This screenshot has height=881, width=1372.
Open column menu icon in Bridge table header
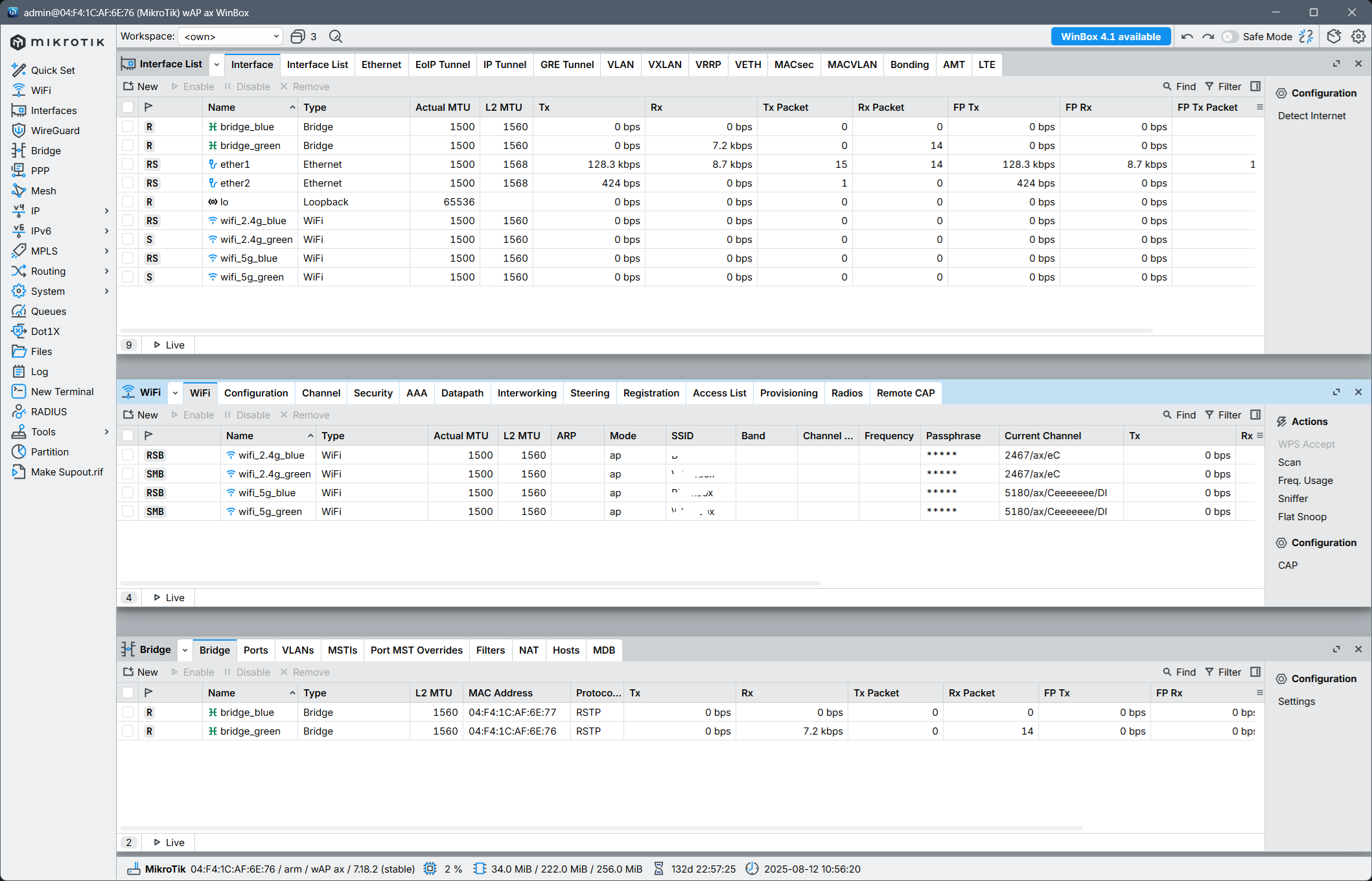click(1260, 692)
